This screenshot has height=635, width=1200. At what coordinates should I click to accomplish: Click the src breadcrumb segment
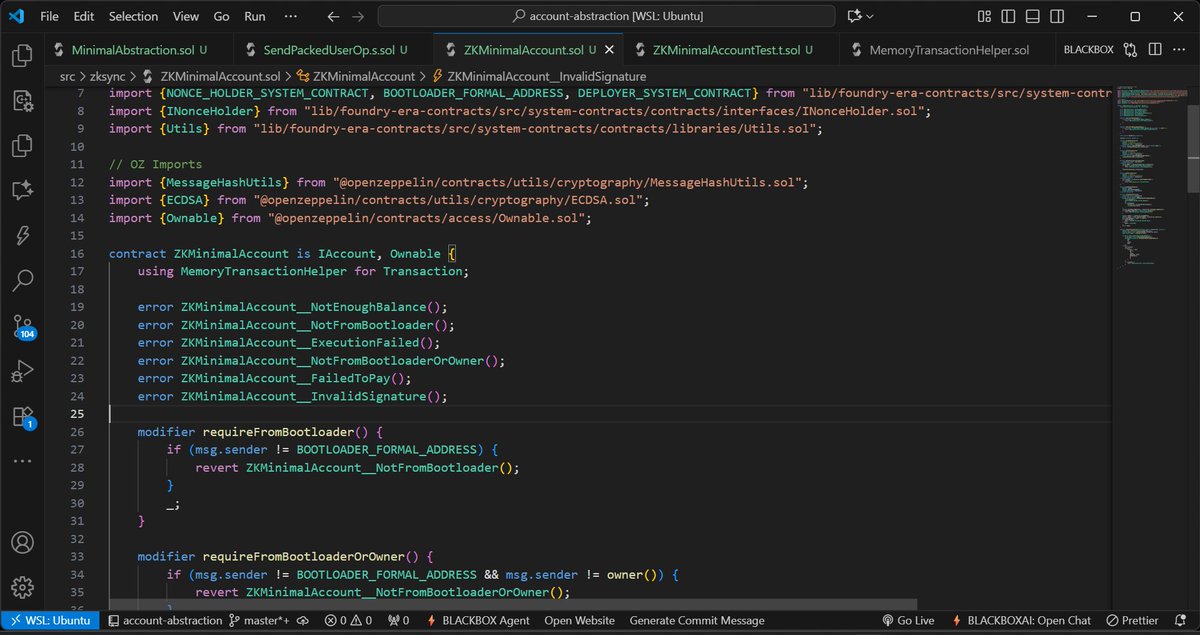click(68, 76)
